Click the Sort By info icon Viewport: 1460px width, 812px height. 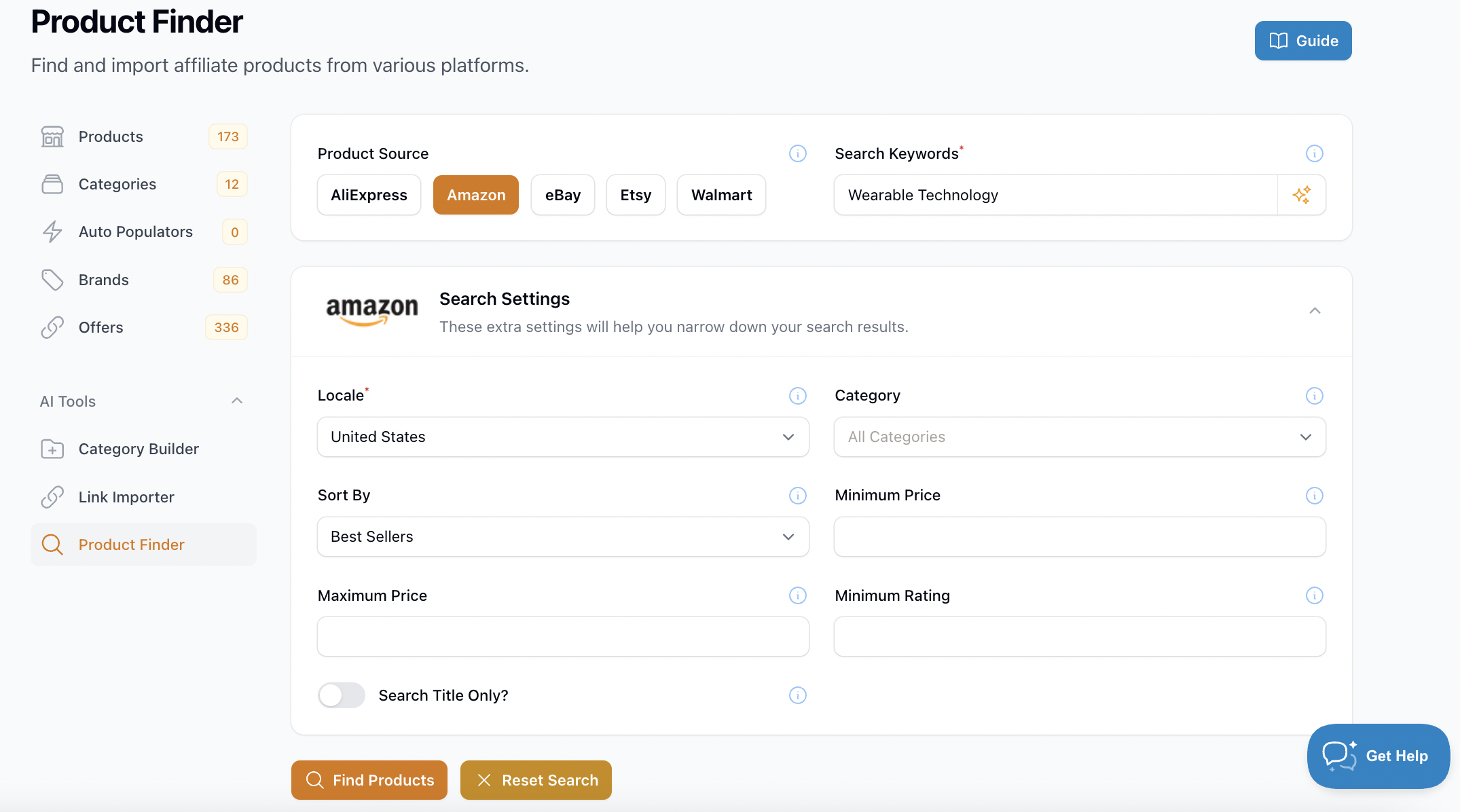click(x=797, y=496)
